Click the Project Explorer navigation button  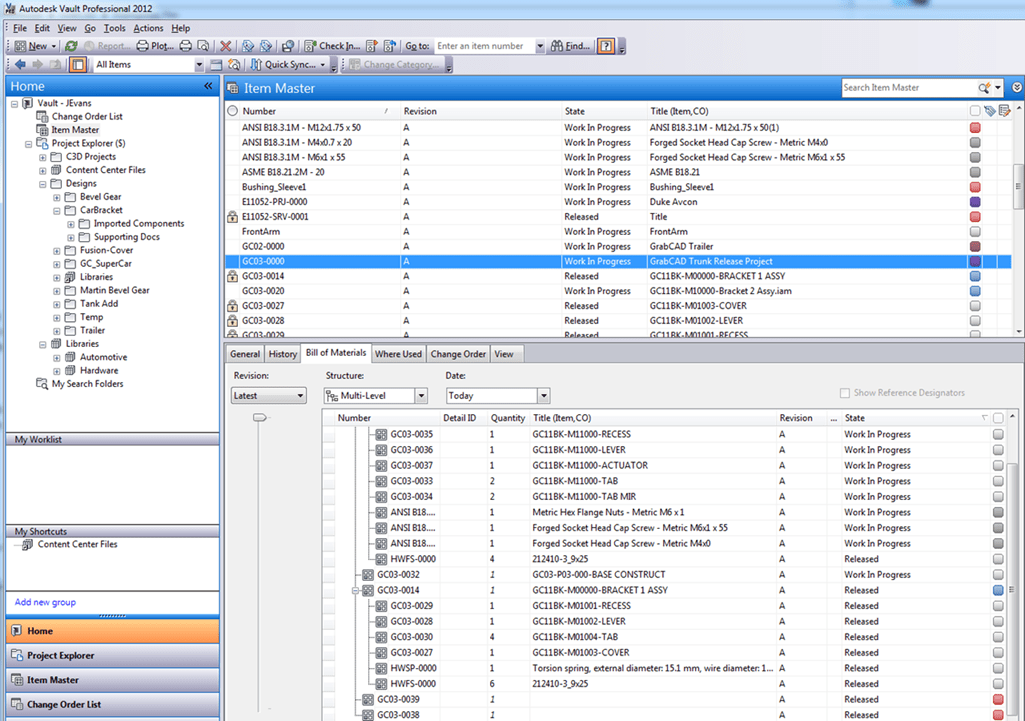112,656
